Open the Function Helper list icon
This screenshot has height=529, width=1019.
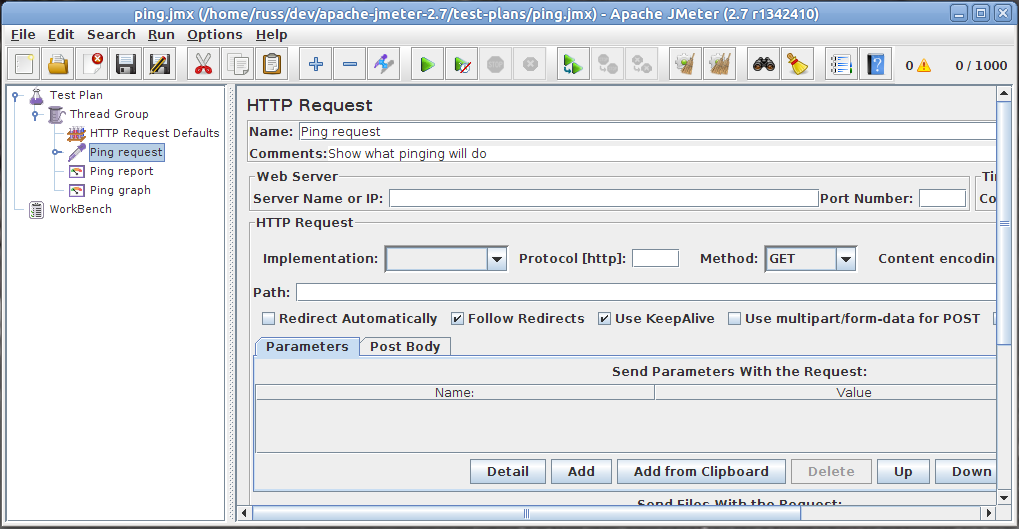[841, 64]
